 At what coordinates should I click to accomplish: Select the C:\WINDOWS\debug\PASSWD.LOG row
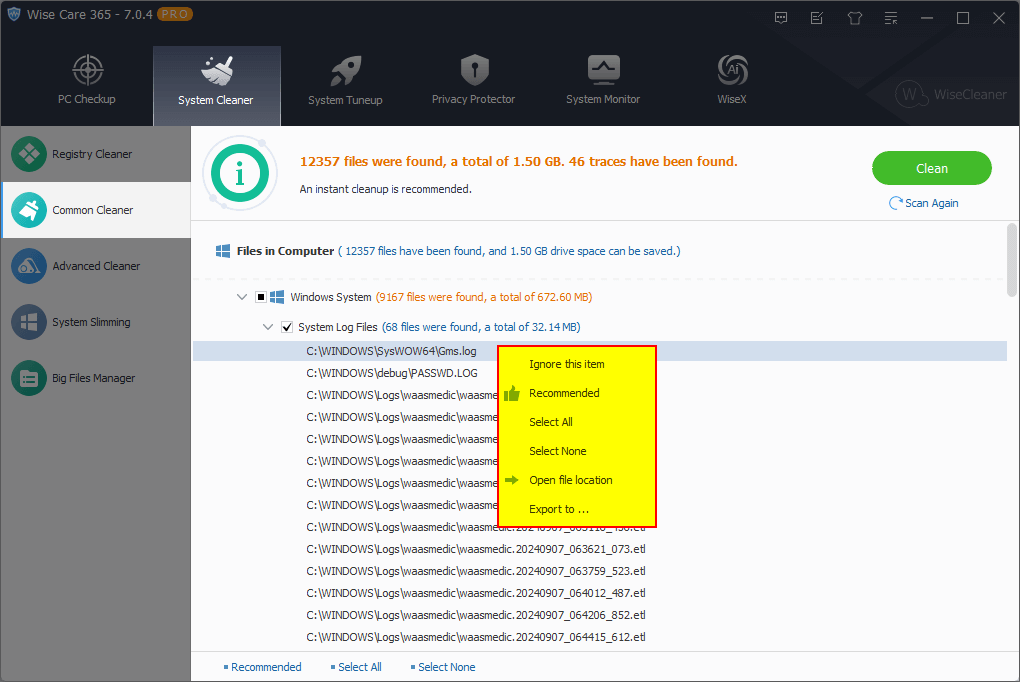[x=392, y=373]
